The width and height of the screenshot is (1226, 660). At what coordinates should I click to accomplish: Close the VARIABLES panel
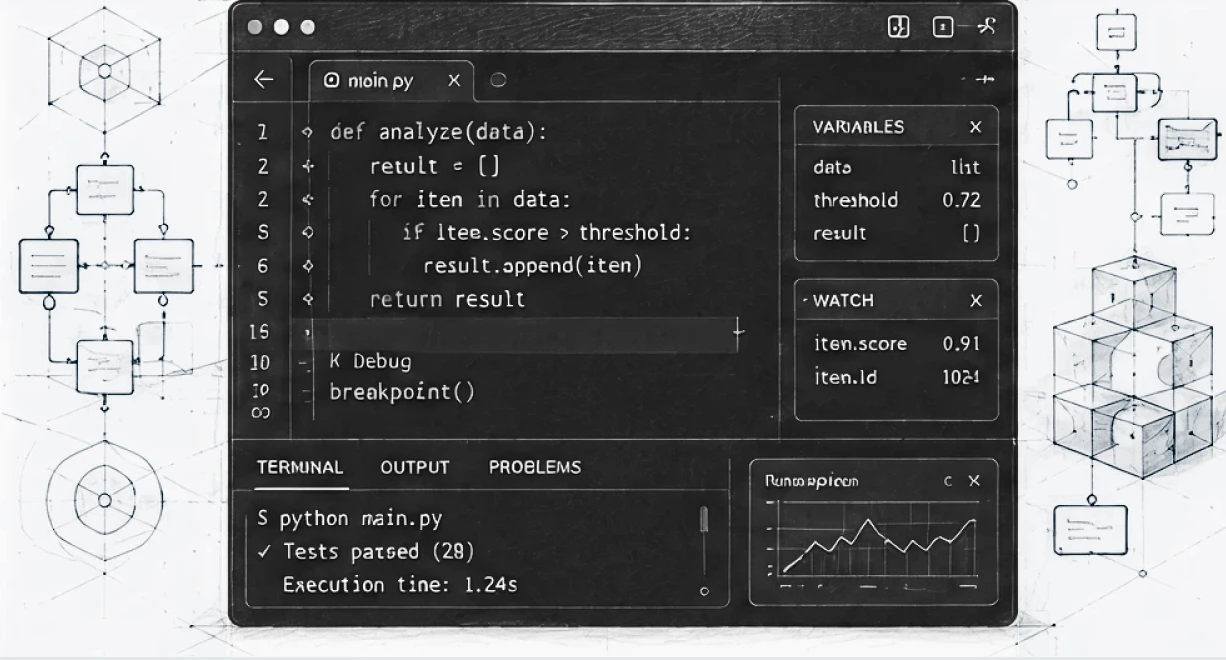pos(976,127)
